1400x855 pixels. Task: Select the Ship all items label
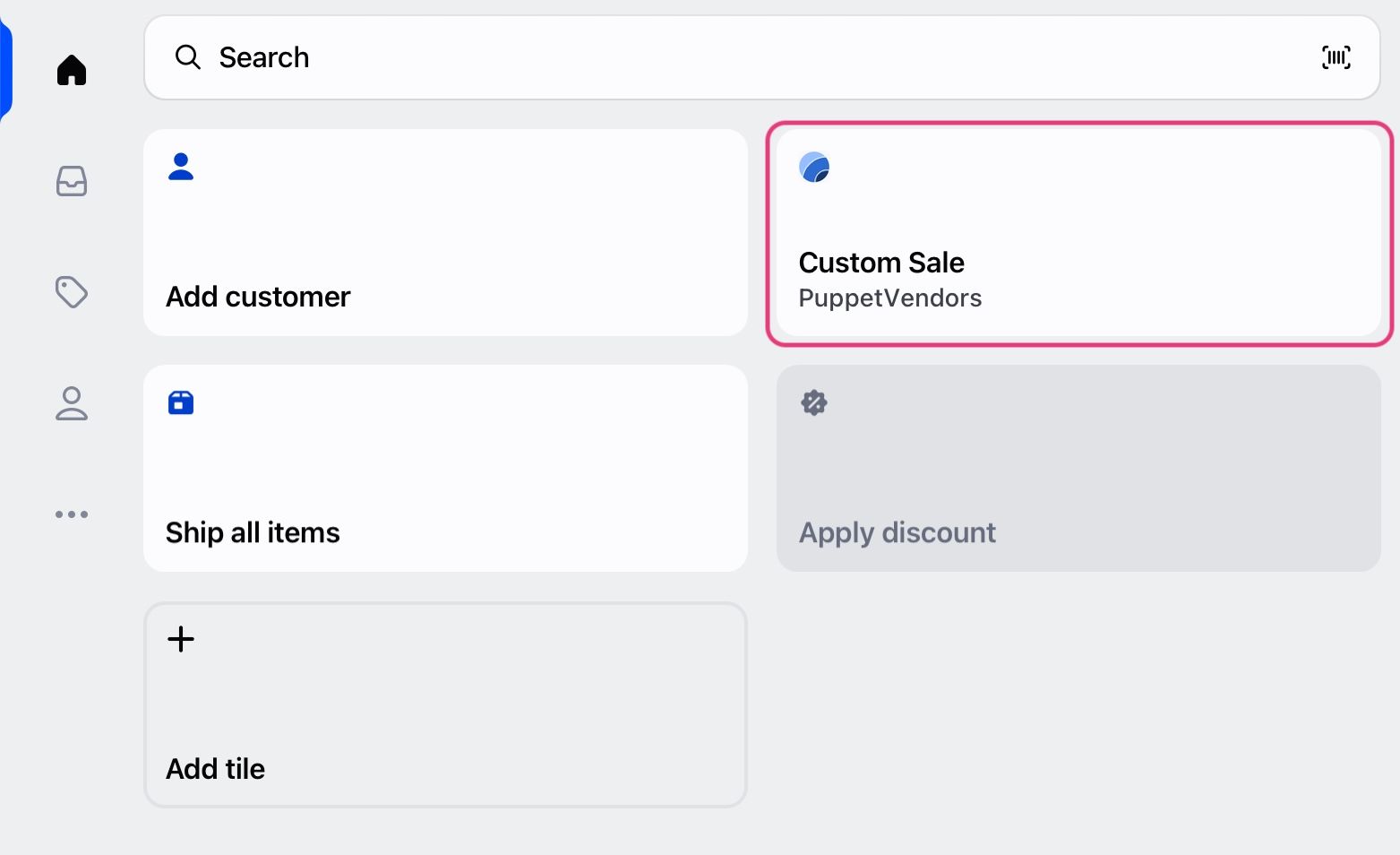click(253, 532)
